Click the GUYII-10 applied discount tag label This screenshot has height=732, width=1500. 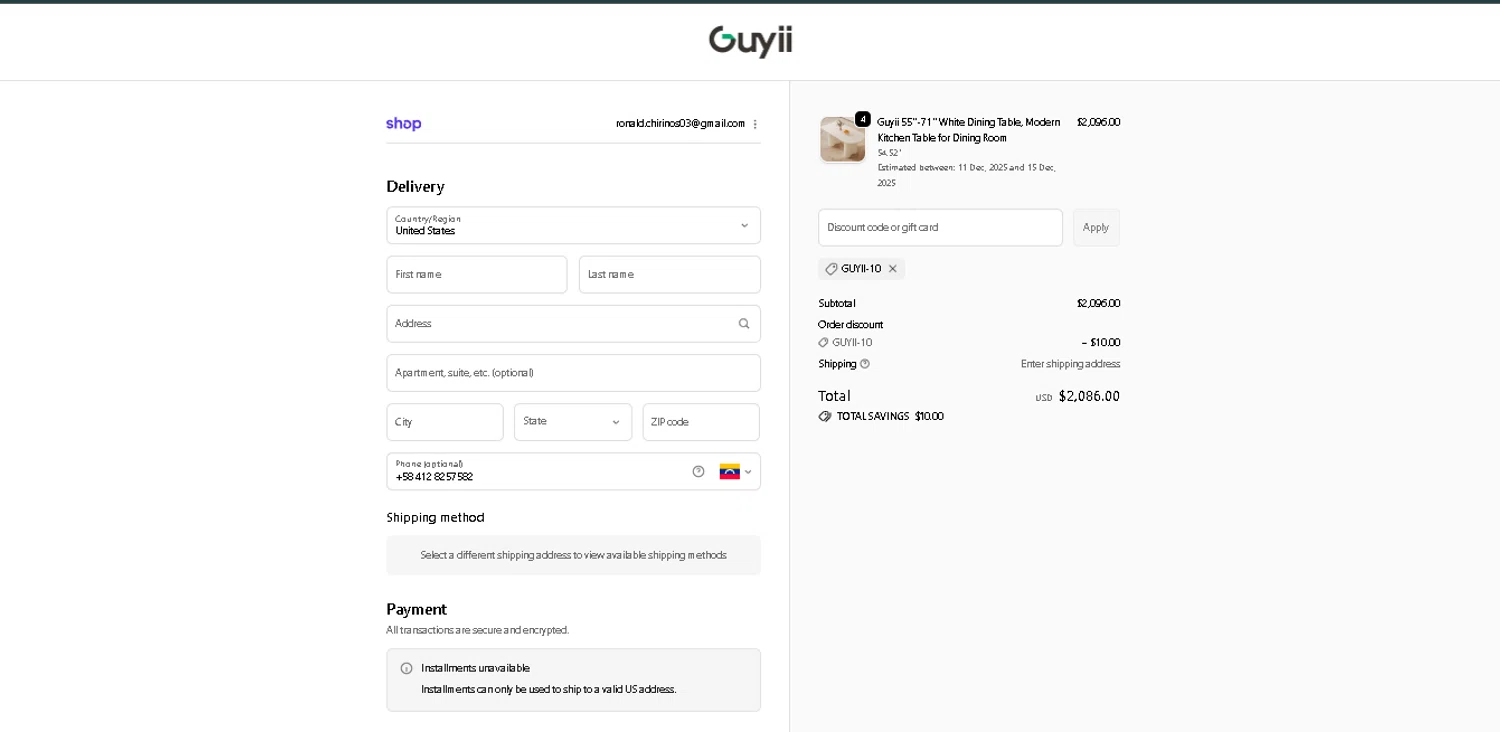861,269
